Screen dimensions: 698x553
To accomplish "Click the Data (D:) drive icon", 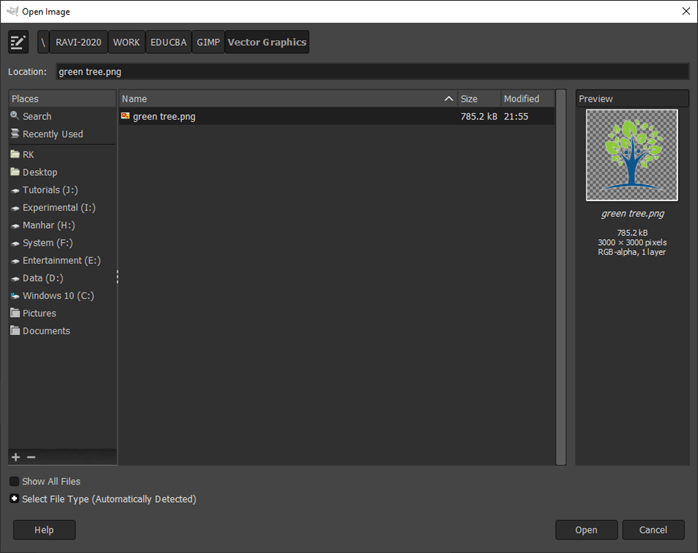I will (x=15, y=279).
